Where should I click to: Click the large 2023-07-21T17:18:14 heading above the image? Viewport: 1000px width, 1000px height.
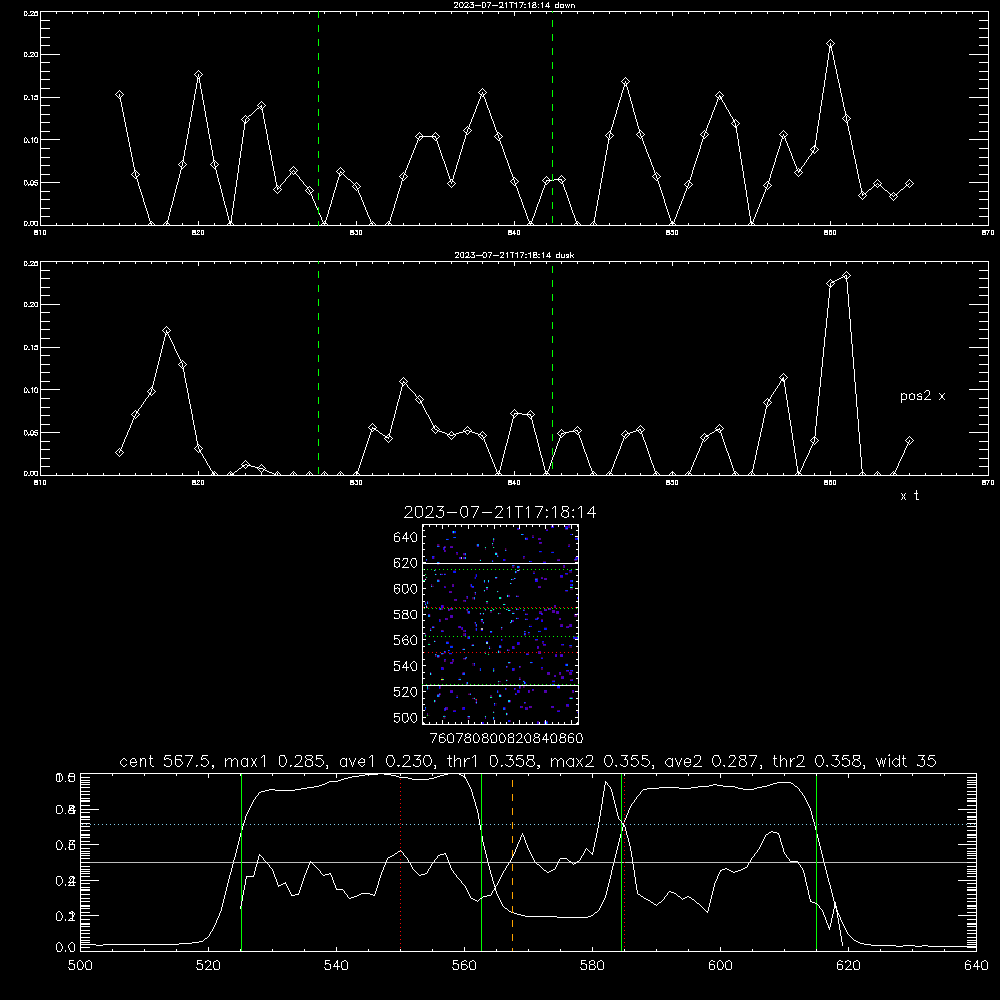(500, 512)
